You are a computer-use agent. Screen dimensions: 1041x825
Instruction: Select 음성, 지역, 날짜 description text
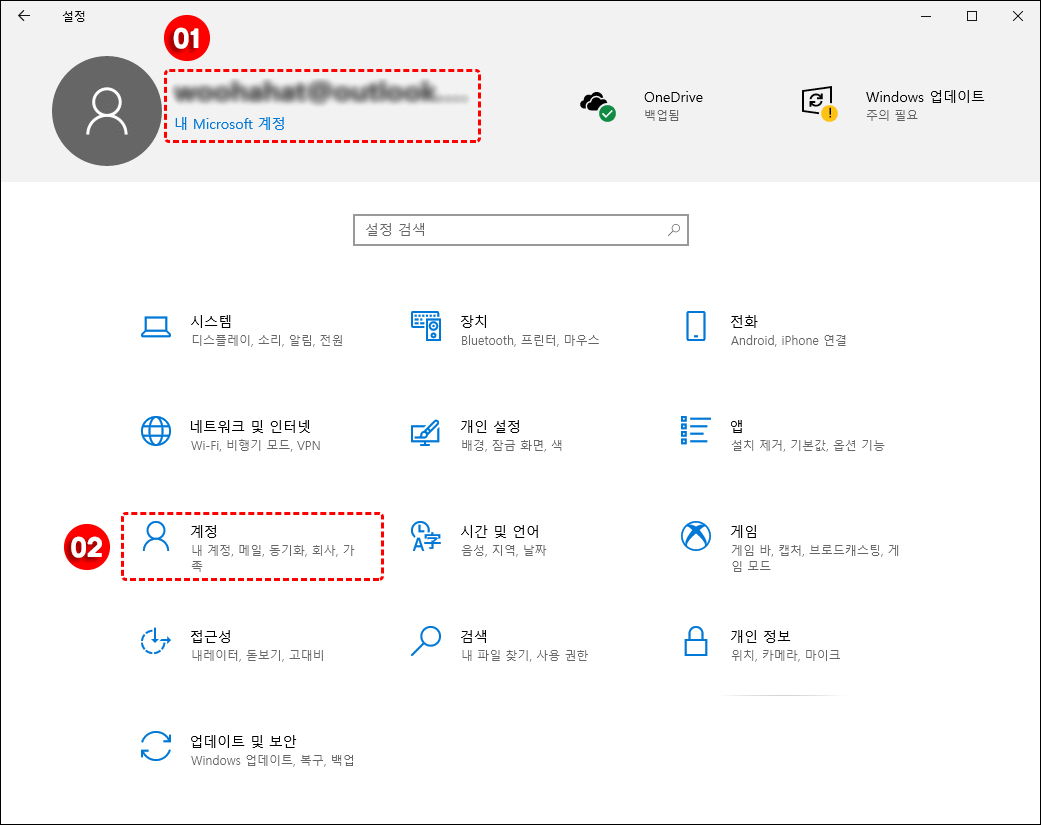tap(503, 550)
